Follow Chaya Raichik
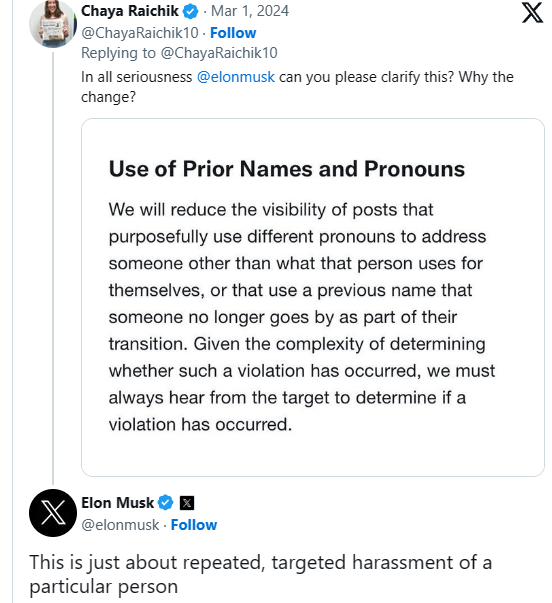 pyautogui.click(x=233, y=33)
